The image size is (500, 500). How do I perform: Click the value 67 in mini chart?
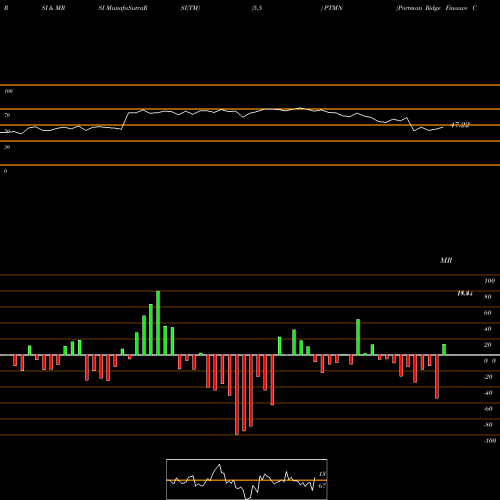pyautogui.click(x=322, y=486)
